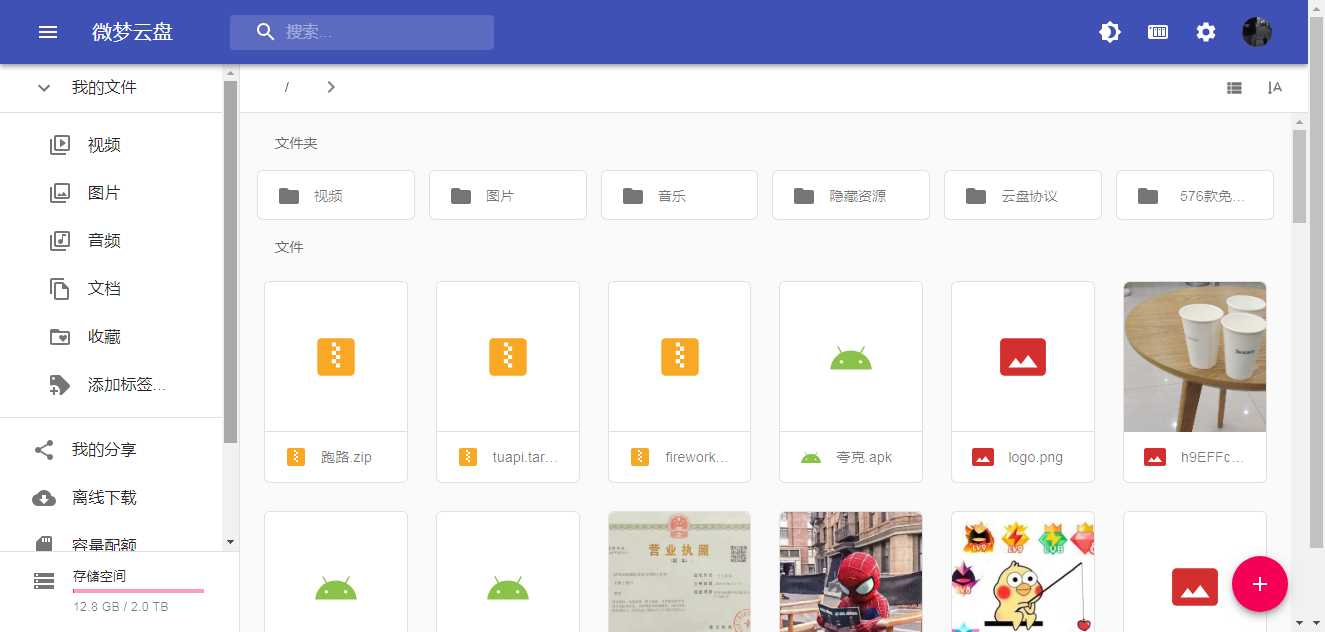Click the audio library icon in sidebar
Viewport: 1325px width, 632px height.
point(60,240)
